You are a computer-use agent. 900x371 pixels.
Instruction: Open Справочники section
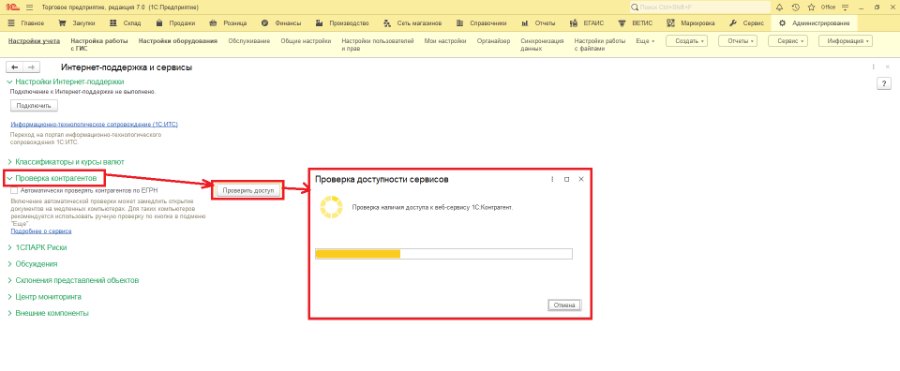[482, 24]
